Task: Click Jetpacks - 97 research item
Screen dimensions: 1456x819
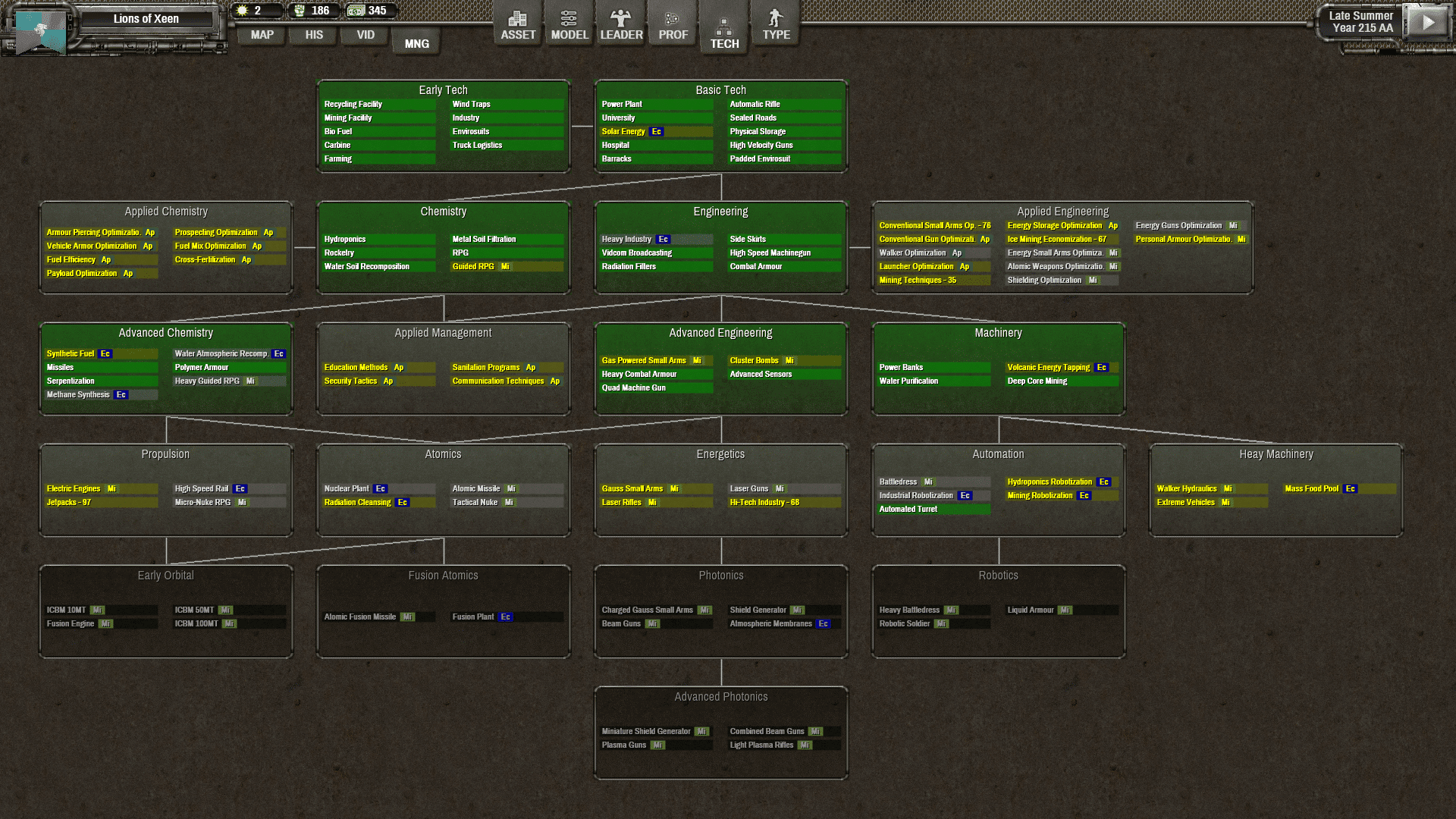Action: [x=69, y=503]
